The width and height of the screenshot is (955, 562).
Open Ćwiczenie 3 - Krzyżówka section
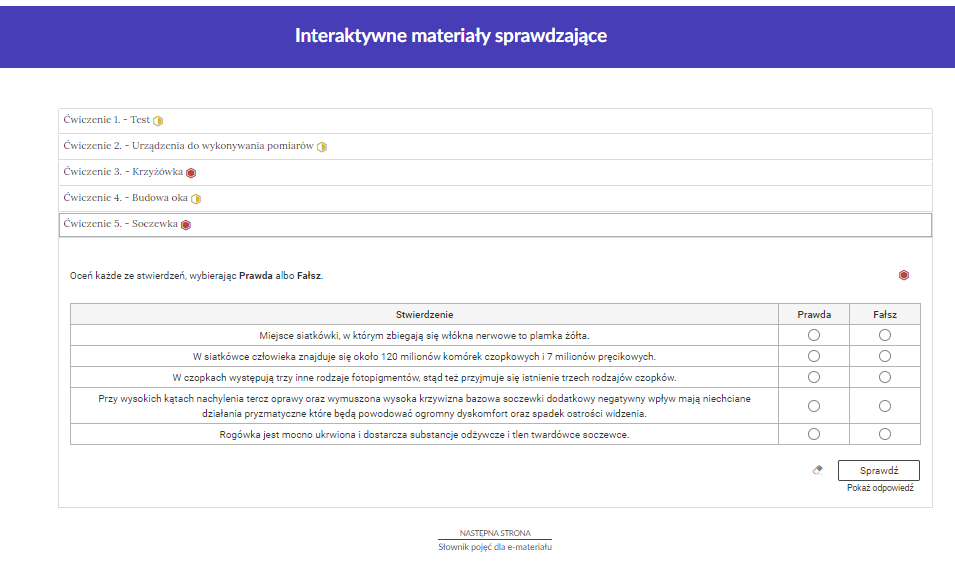click(x=122, y=172)
